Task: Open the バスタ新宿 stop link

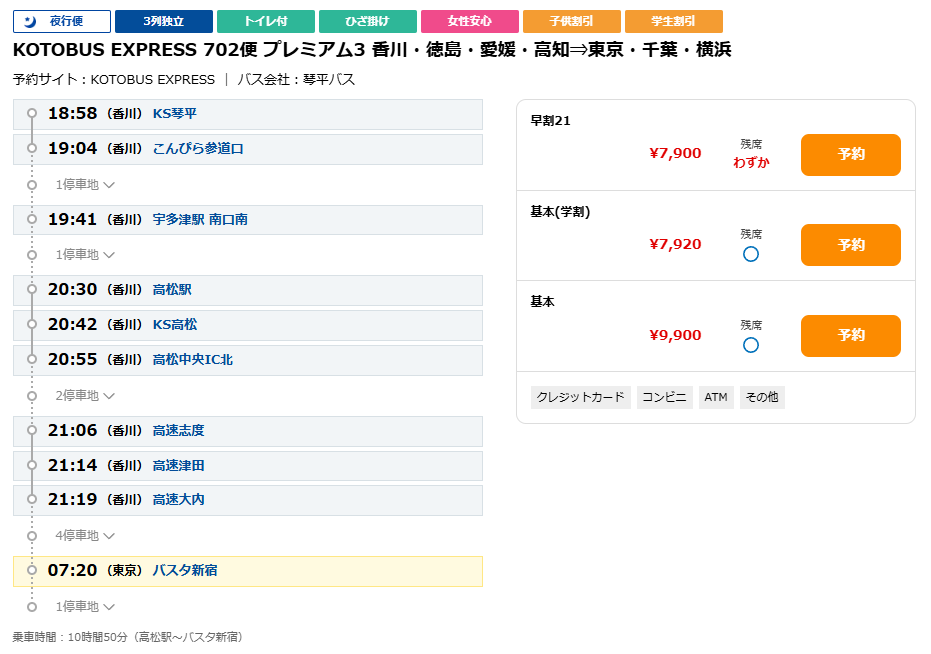Action: tap(185, 571)
